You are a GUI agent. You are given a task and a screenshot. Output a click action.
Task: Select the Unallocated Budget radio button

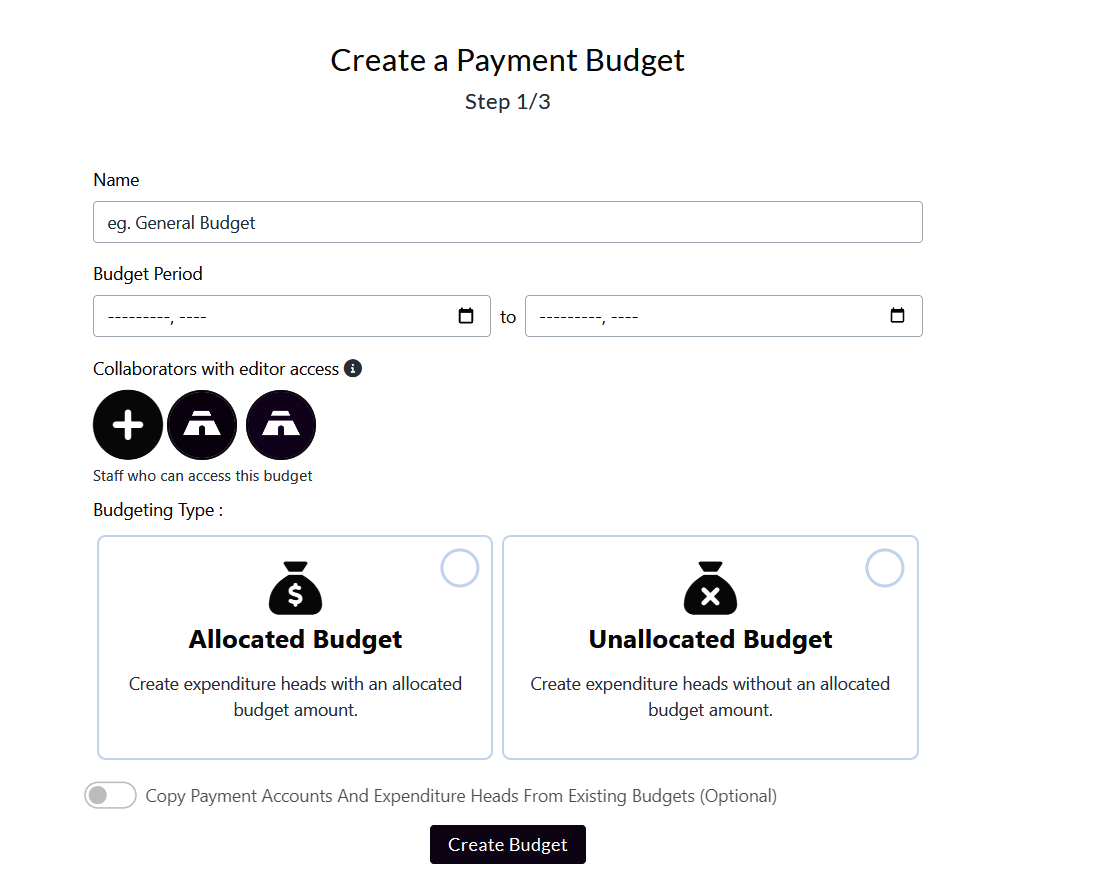click(x=884, y=568)
